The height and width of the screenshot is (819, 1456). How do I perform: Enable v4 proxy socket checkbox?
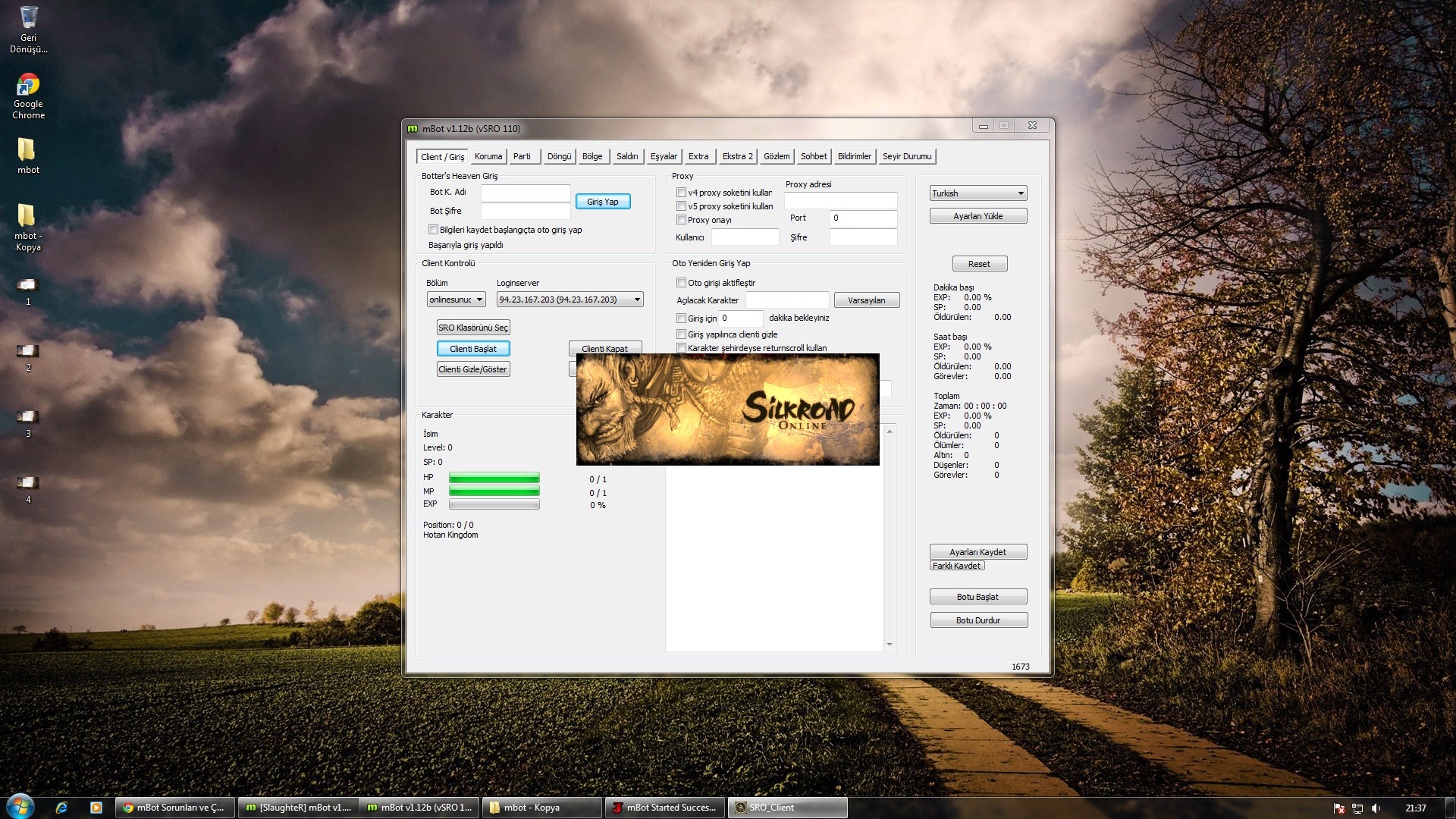(681, 193)
